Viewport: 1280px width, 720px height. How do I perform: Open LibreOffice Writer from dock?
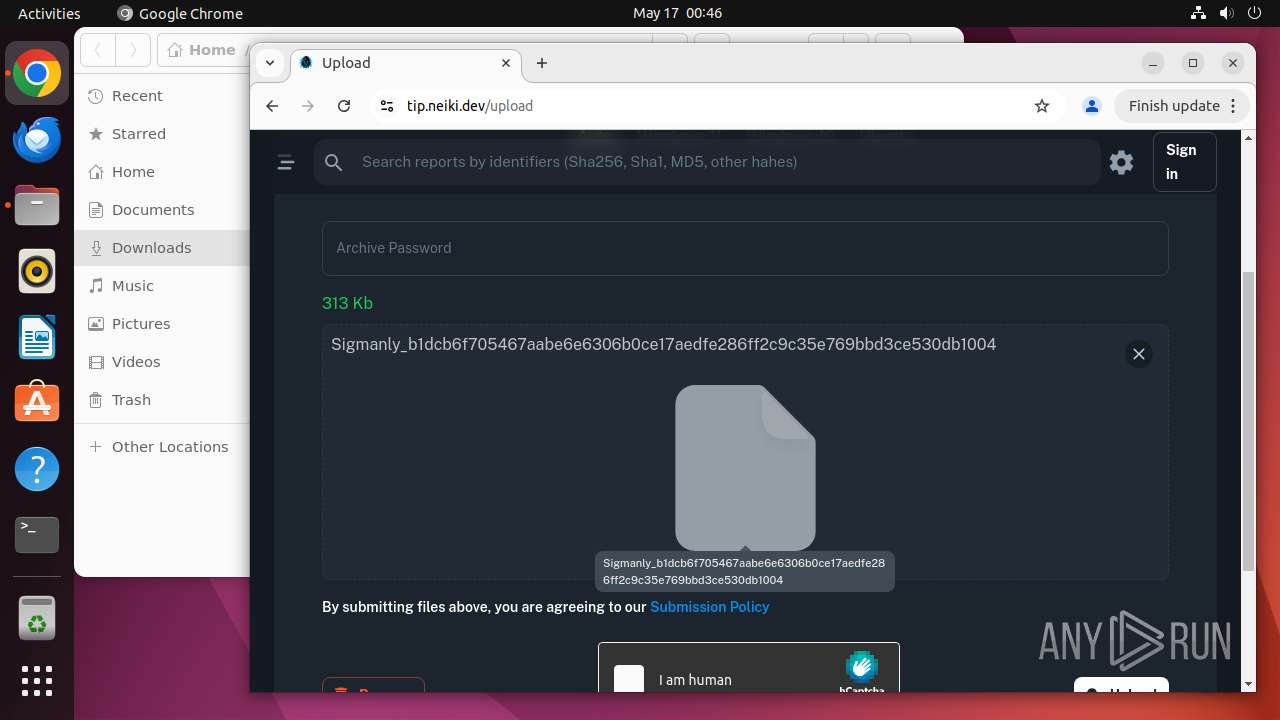(x=37, y=337)
